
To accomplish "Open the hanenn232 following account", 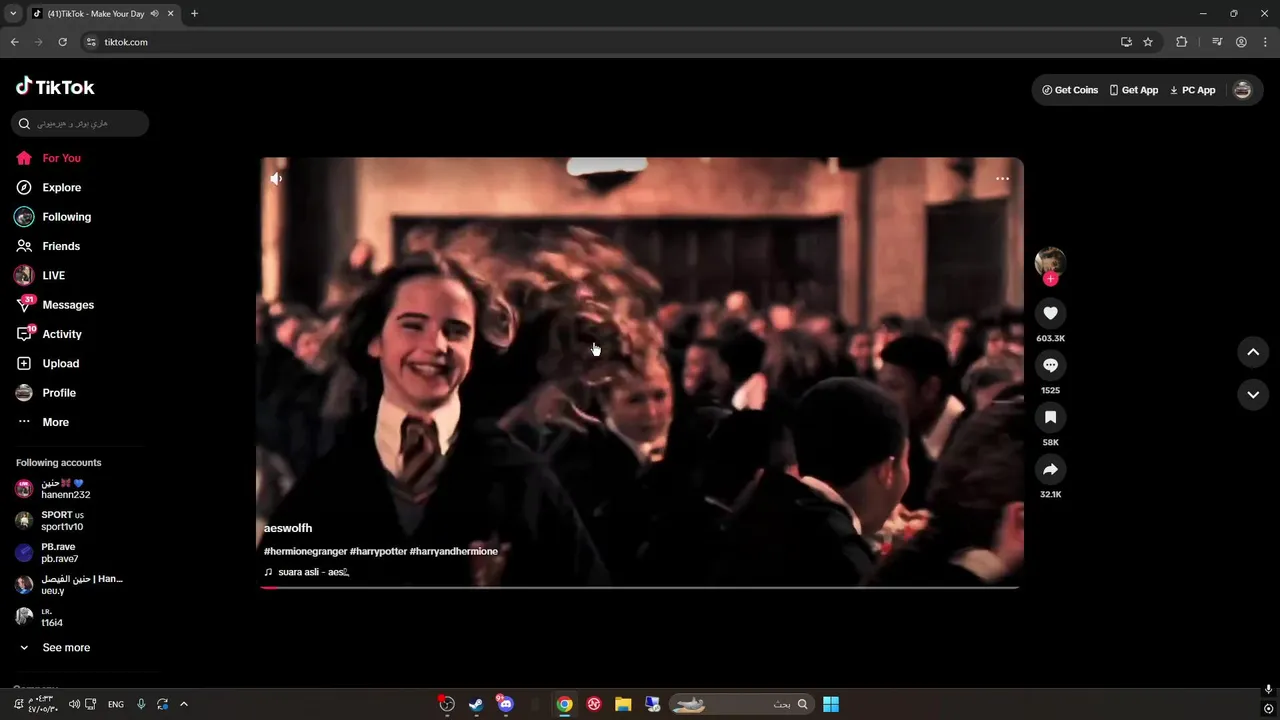I will pyautogui.click(x=66, y=489).
